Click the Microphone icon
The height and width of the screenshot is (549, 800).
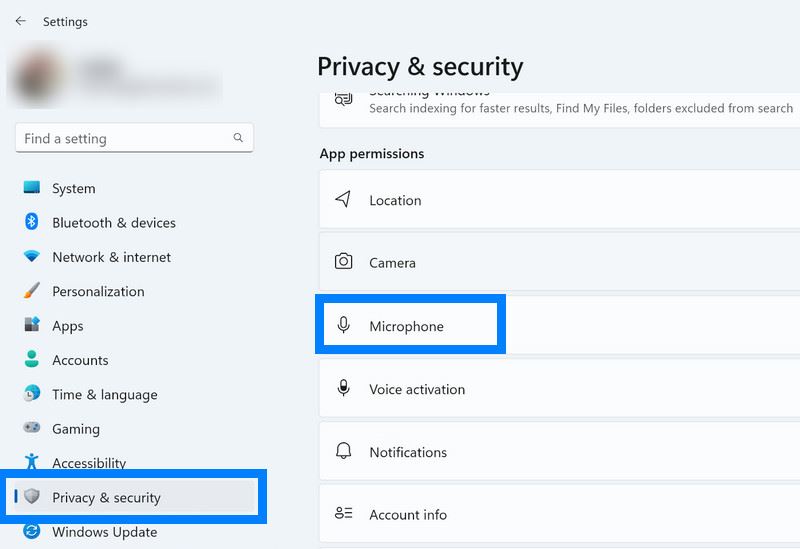[344, 325]
